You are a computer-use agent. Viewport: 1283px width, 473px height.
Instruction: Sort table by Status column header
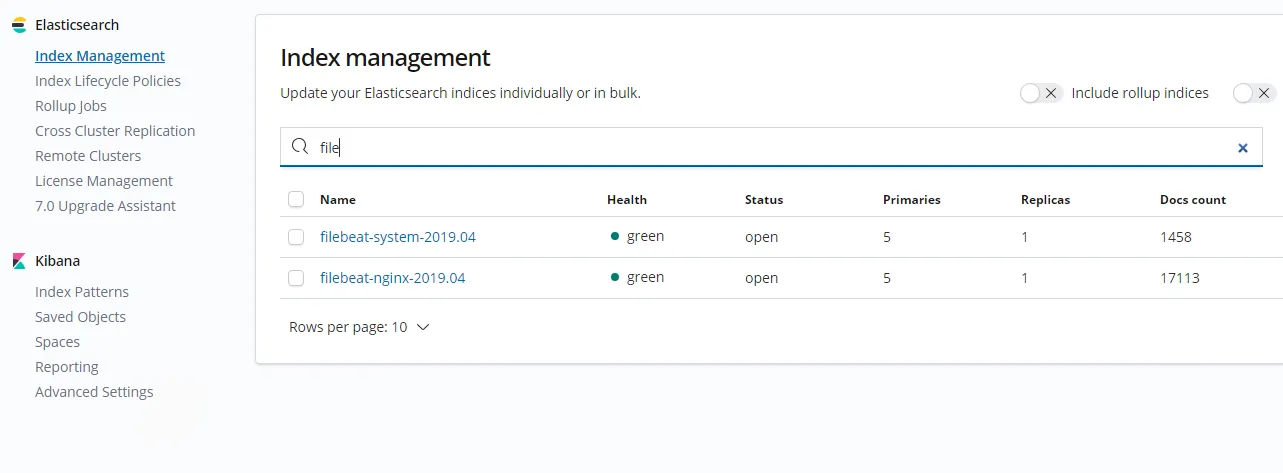click(x=764, y=200)
